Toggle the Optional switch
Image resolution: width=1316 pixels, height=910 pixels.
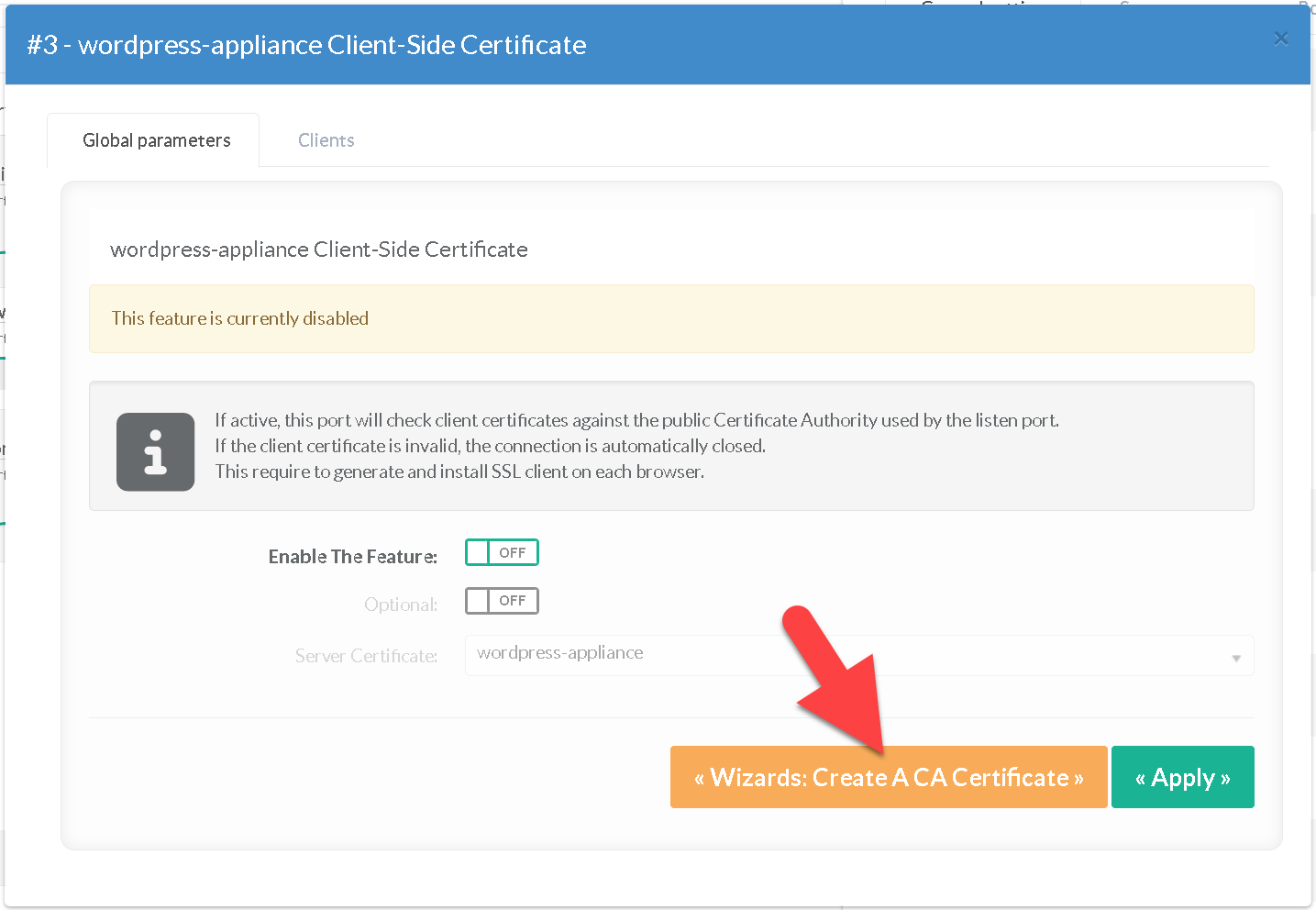point(502,601)
